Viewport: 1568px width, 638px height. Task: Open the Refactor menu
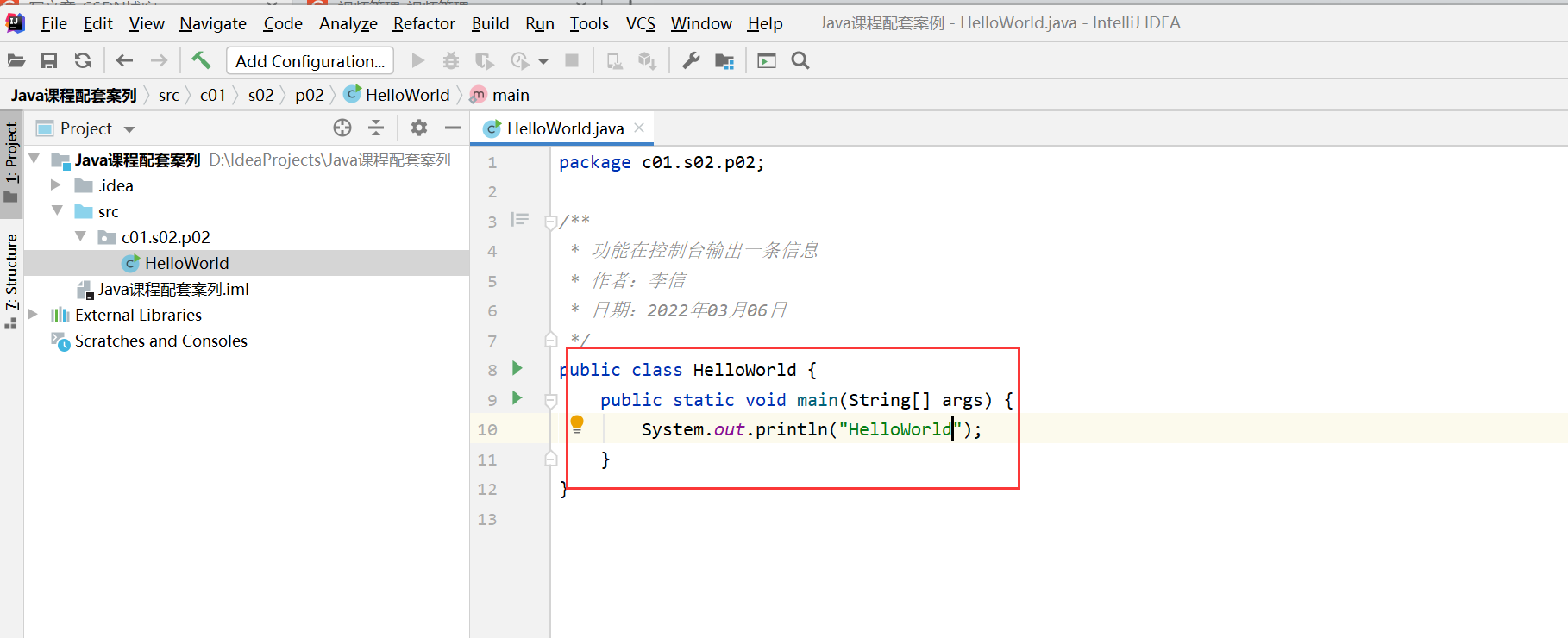tap(423, 23)
